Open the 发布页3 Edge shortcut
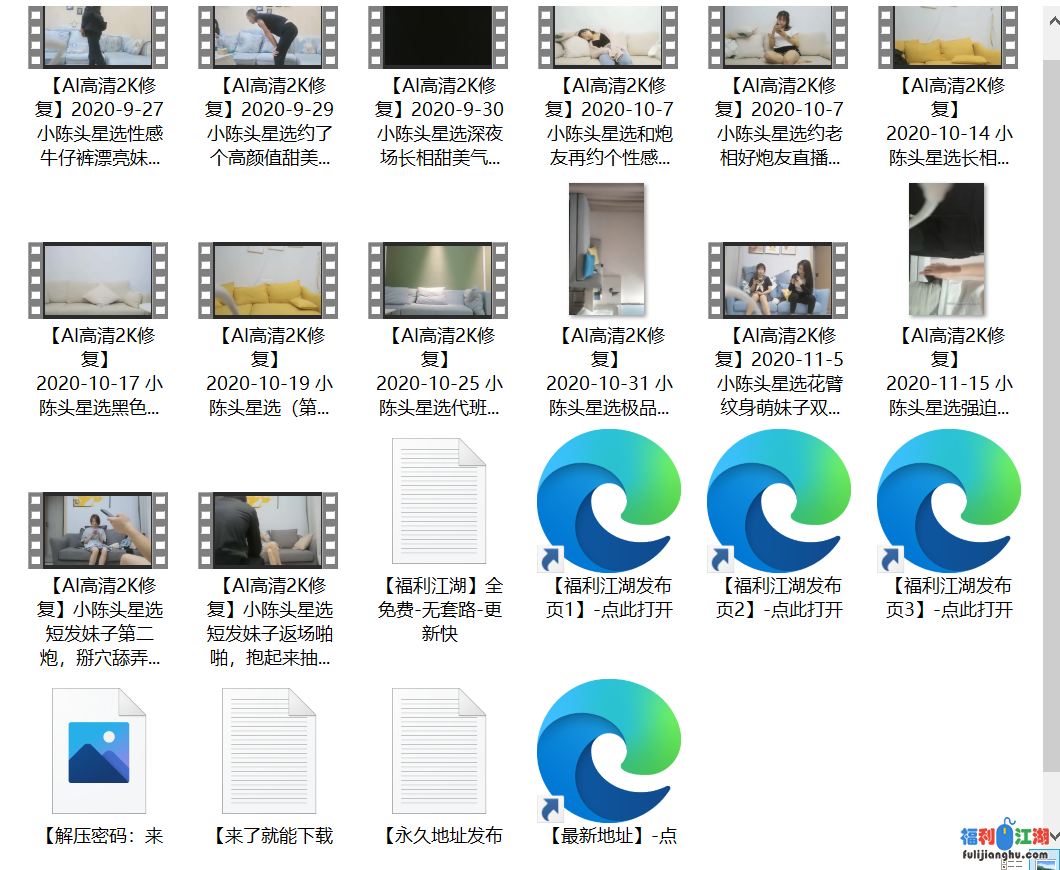 pyautogui.click(x=948, y=502)
